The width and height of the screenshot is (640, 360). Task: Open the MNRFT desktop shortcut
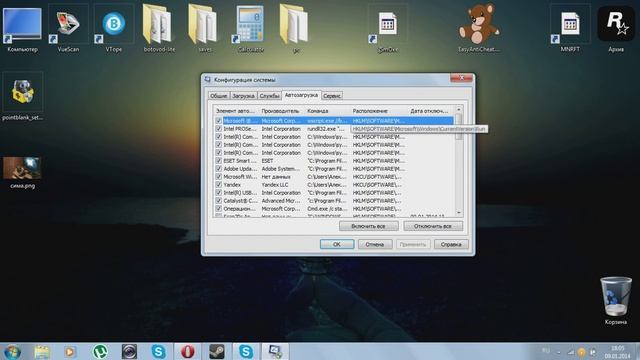(570, 29)
